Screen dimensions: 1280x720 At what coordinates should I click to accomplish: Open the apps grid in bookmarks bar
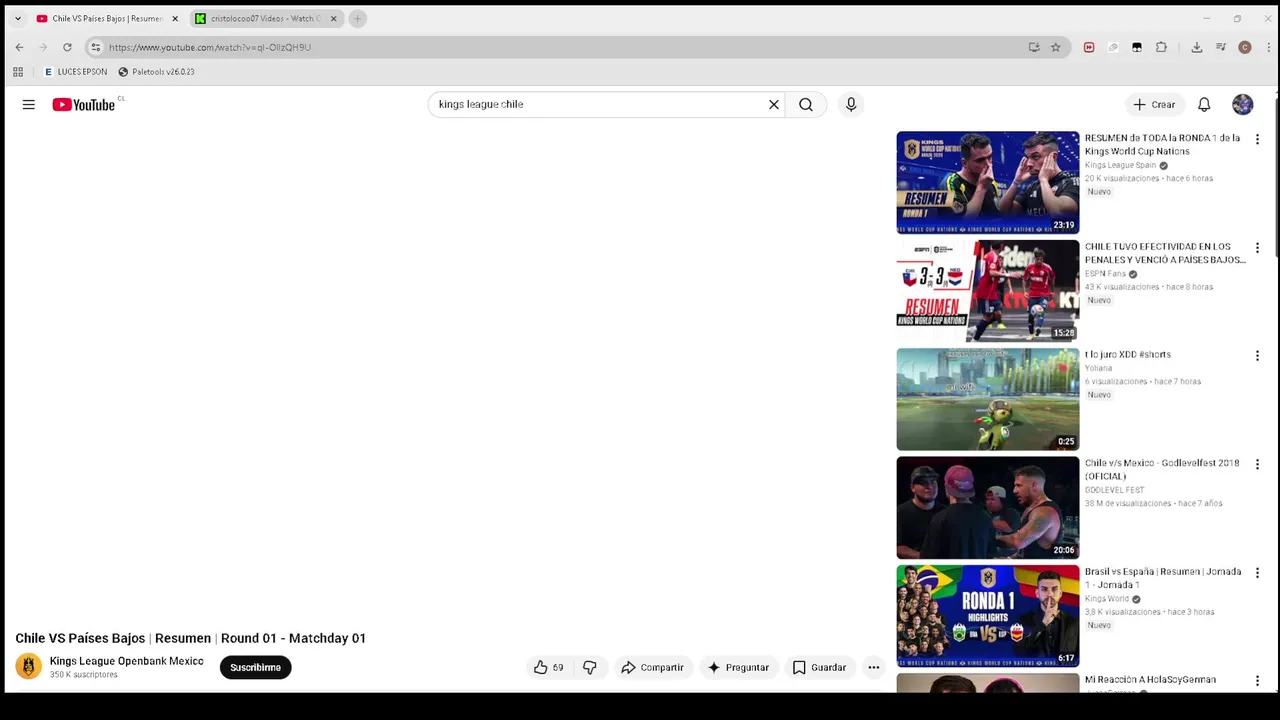click(18, 72)
